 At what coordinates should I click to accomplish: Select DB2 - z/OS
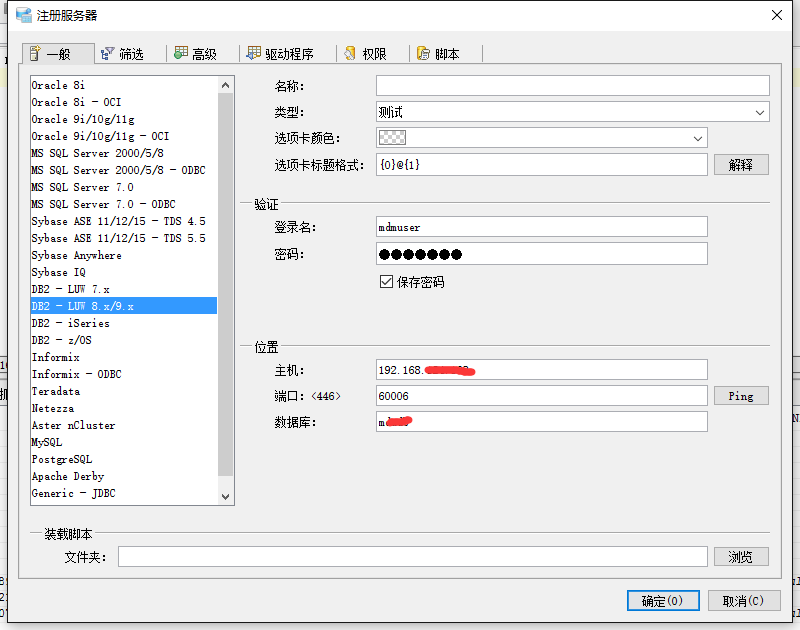[124, 340]
